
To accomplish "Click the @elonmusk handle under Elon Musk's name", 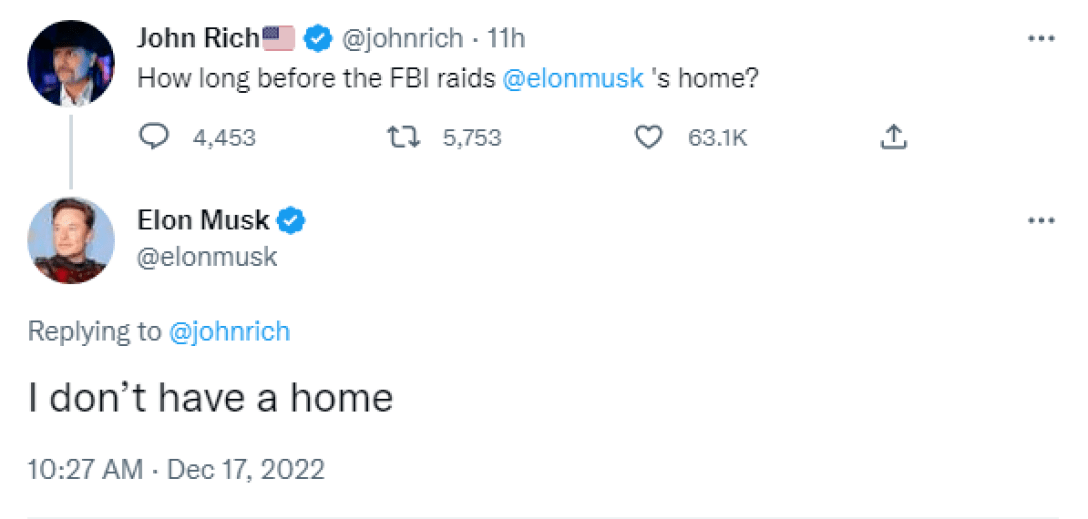I will pos(207,257).
